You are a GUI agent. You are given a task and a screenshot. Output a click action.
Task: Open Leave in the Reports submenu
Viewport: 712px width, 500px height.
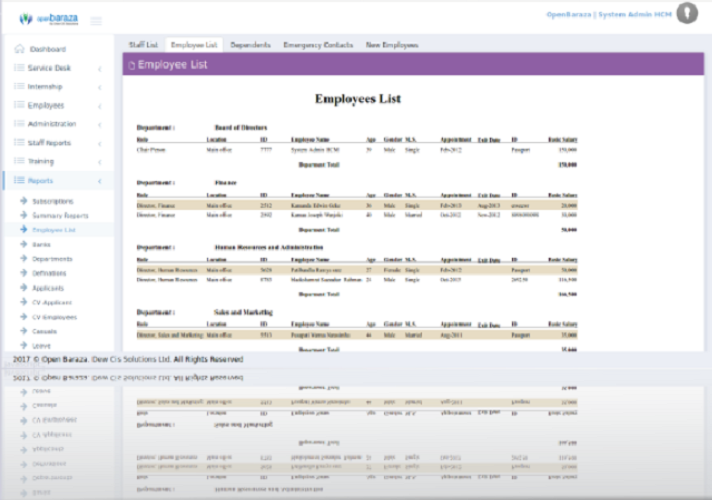click(x=41, y=346)
